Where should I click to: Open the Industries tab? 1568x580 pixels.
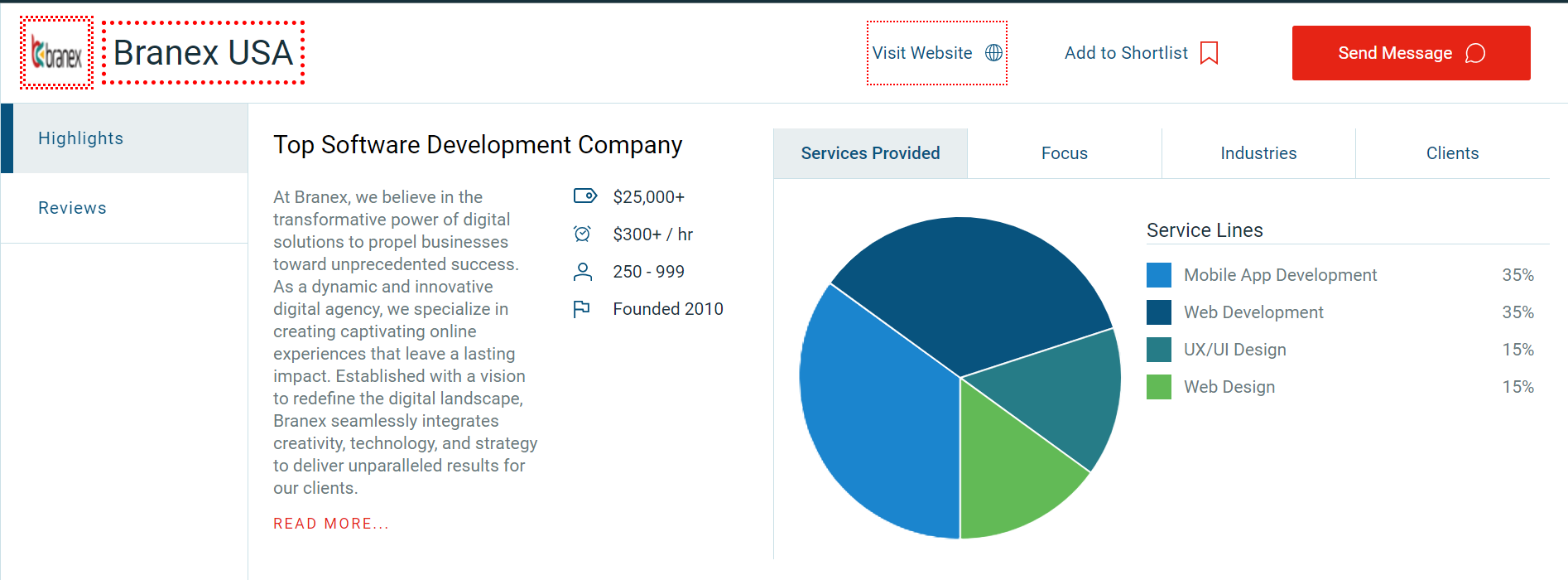(1258, 153)
